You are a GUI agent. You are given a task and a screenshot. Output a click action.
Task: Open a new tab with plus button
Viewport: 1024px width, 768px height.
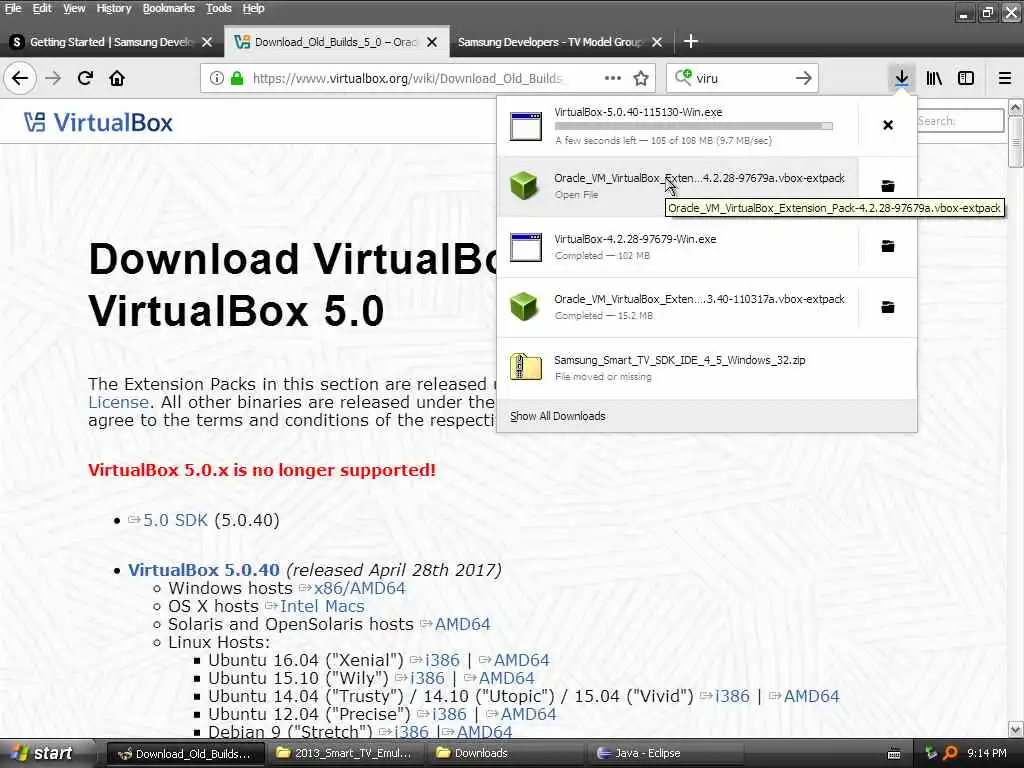[690, 42]
